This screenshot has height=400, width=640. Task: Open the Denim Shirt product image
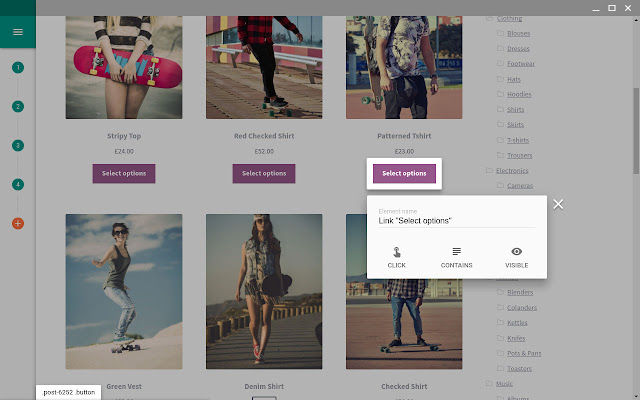pos(264,291)
